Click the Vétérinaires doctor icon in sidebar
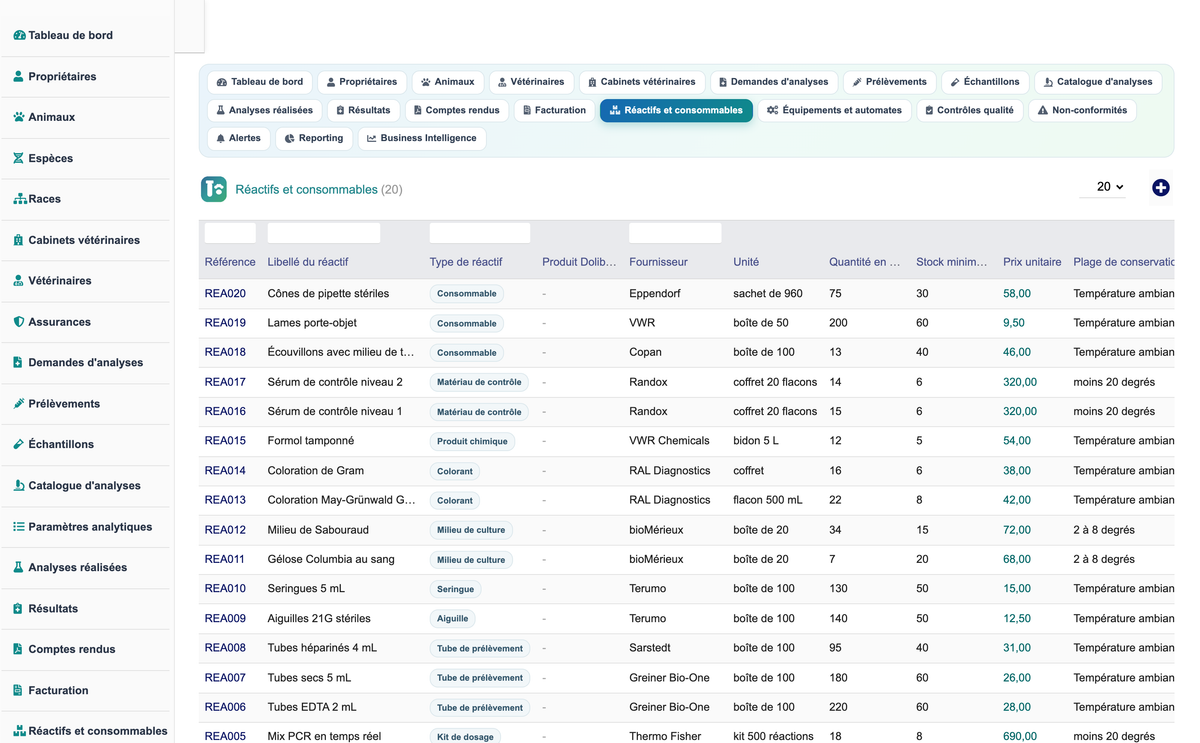This screenshot has width=1200, height=743. tap(19, 281)
